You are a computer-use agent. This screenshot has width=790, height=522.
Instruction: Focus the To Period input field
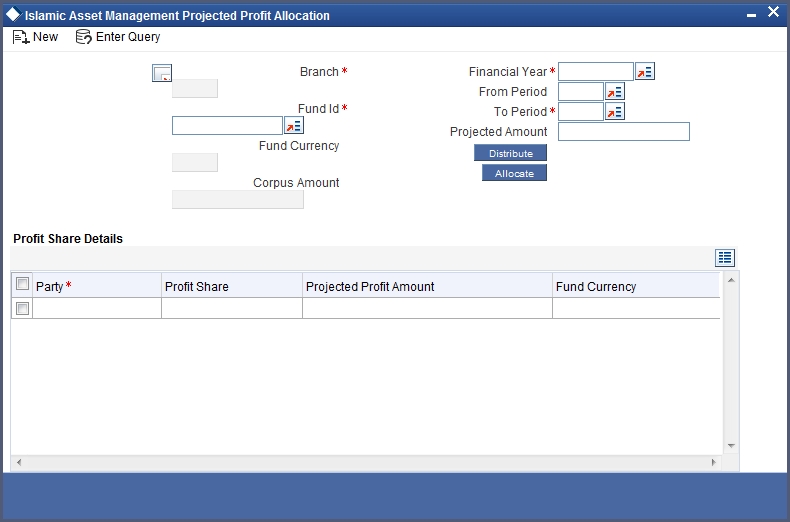coord(581,111)
